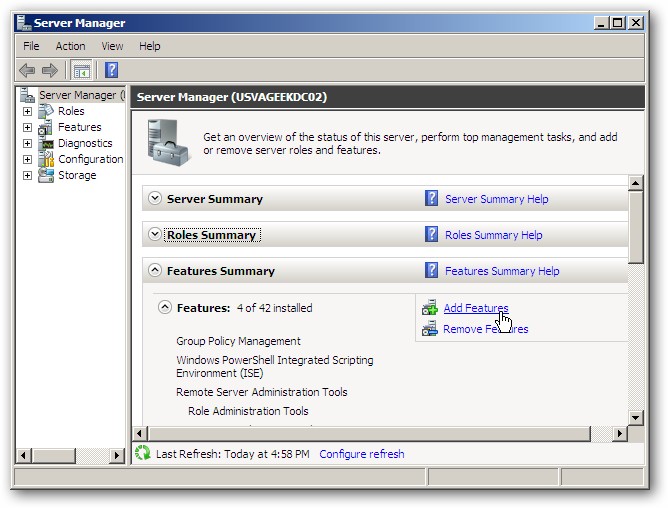Click the server toolbox overview icon

tap(168, 143)
